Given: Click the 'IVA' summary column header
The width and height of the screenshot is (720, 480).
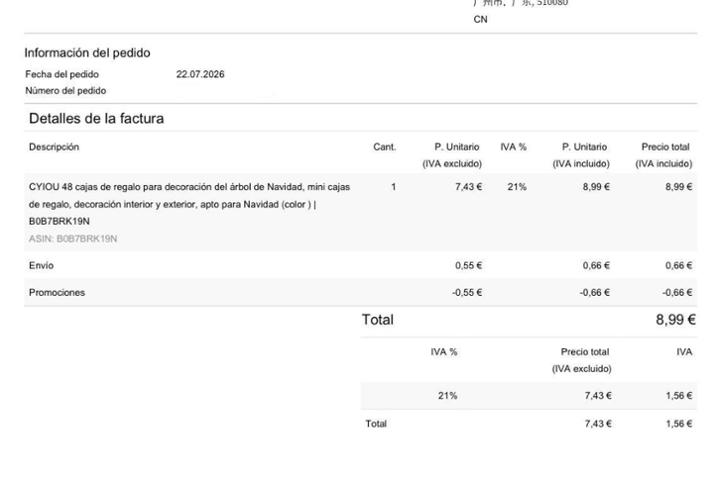Looking at the screenshot, I should click(684, 352).
